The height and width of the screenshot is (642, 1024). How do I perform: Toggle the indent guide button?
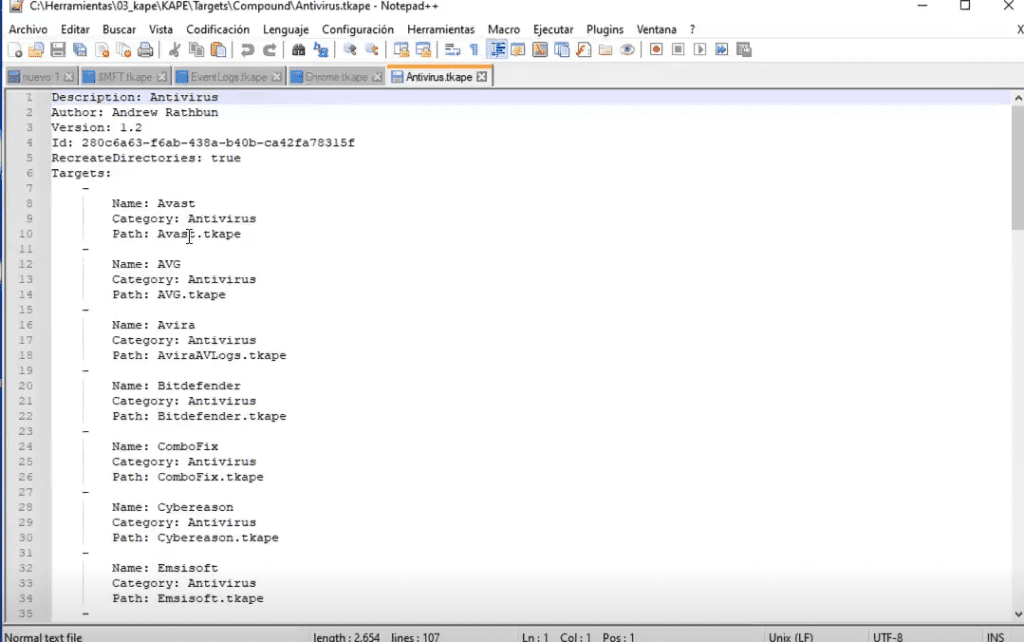click(497, 50)
